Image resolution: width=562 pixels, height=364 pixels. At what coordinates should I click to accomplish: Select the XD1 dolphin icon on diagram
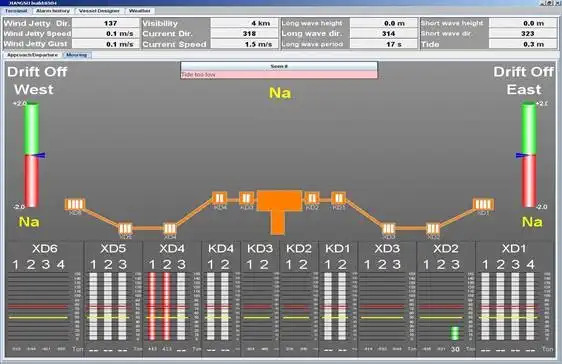483,204
